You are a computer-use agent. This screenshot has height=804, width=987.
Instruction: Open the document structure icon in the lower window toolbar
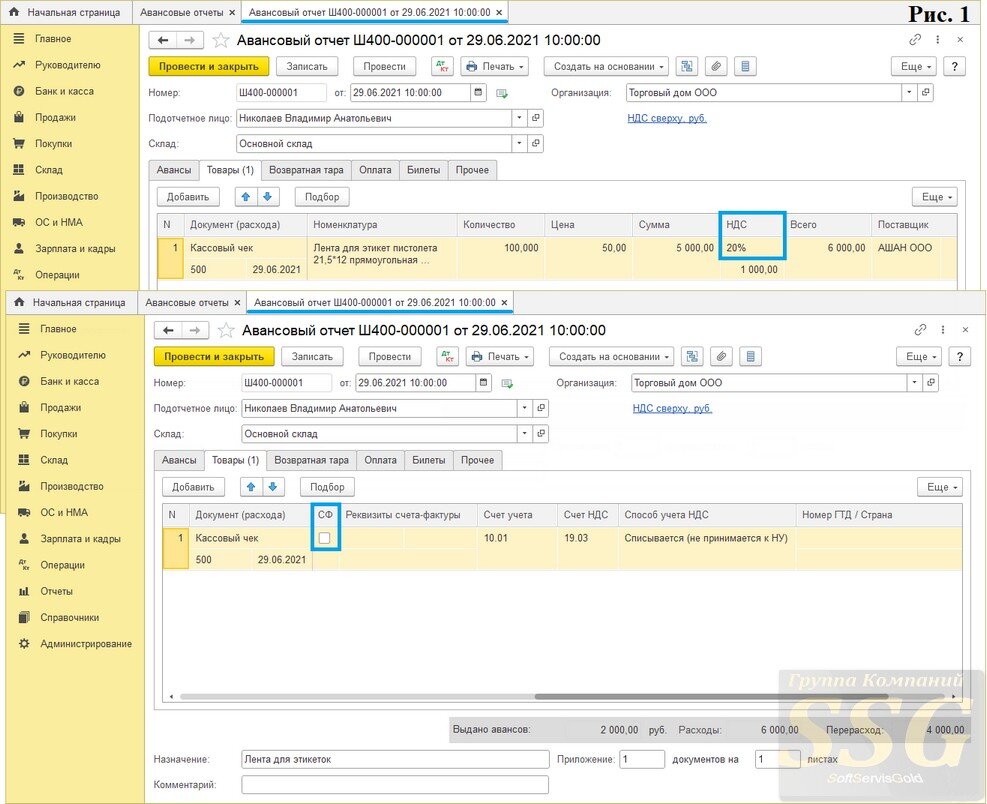pyautogui.click(x=692, y=356)
